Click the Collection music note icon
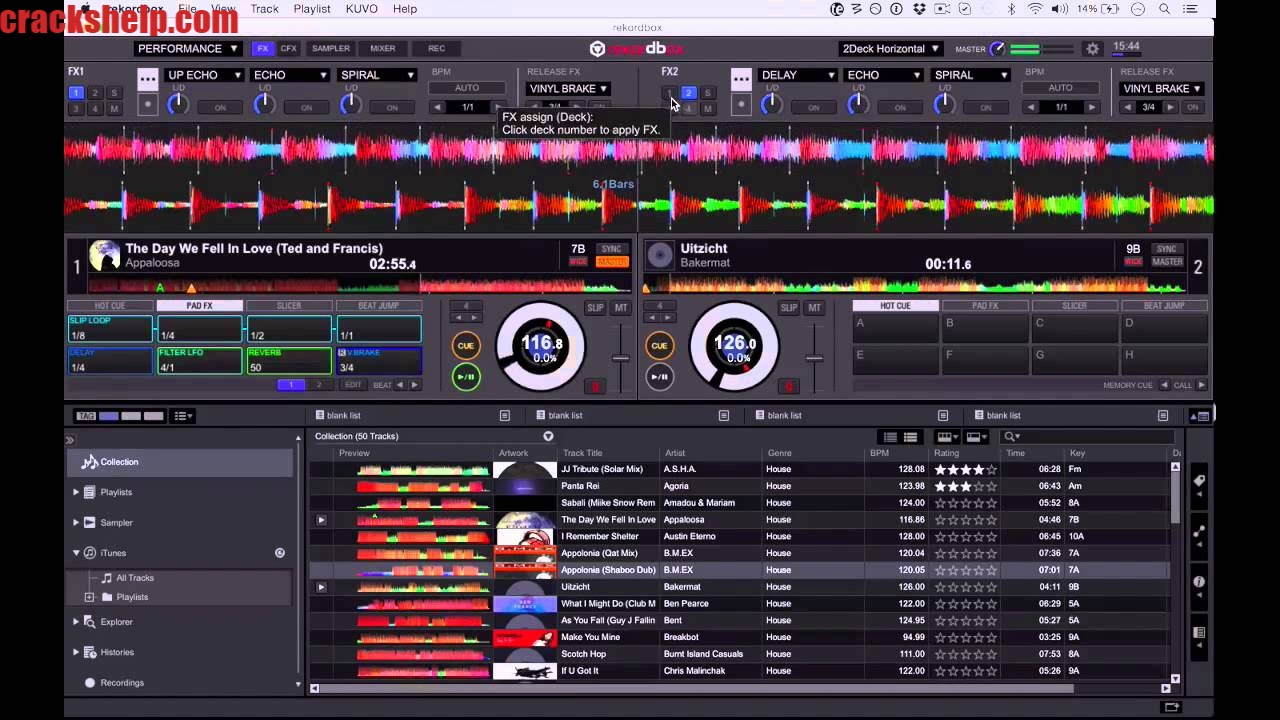This screenshot has height=720, width=1280. (89, 462)
